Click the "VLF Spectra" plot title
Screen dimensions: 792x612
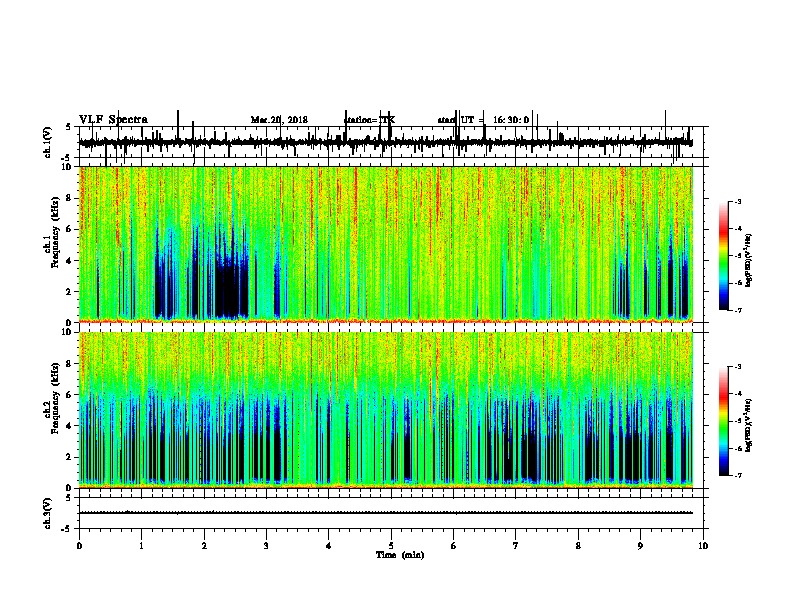tap(113, 120)
